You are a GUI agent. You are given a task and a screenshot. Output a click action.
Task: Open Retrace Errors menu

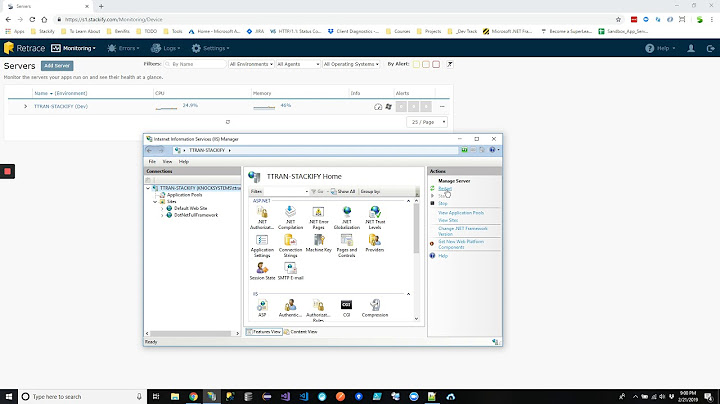coord(123,48)
